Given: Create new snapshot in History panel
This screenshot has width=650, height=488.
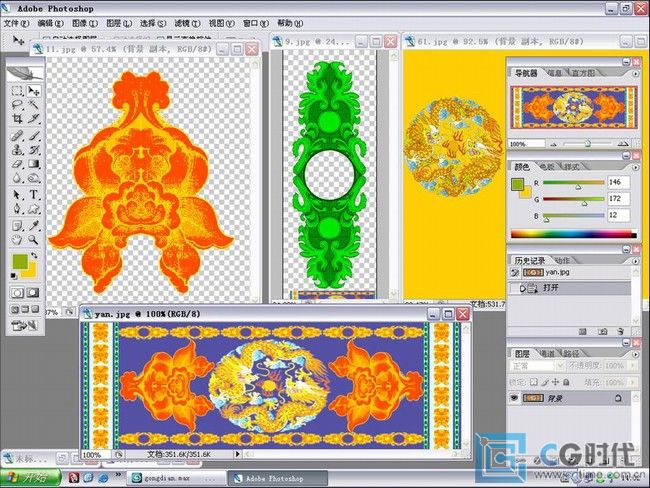Looking at the screenshot, I should click(602, 331).
